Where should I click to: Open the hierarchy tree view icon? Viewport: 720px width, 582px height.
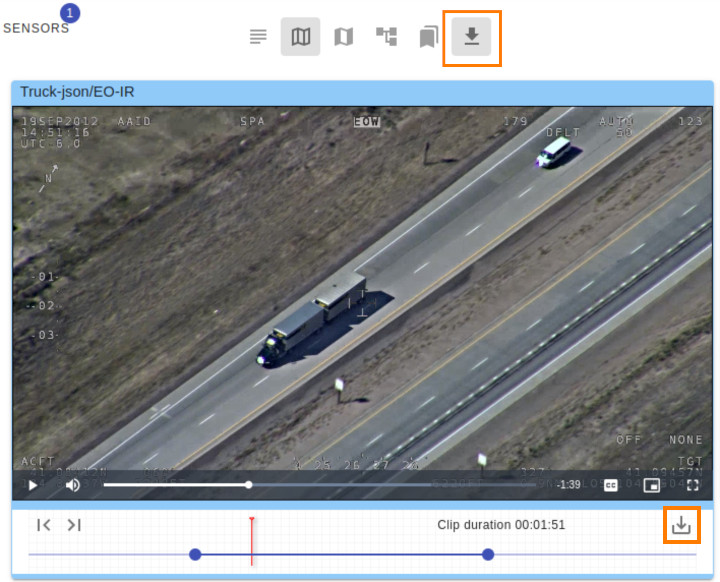coord(386,36)
